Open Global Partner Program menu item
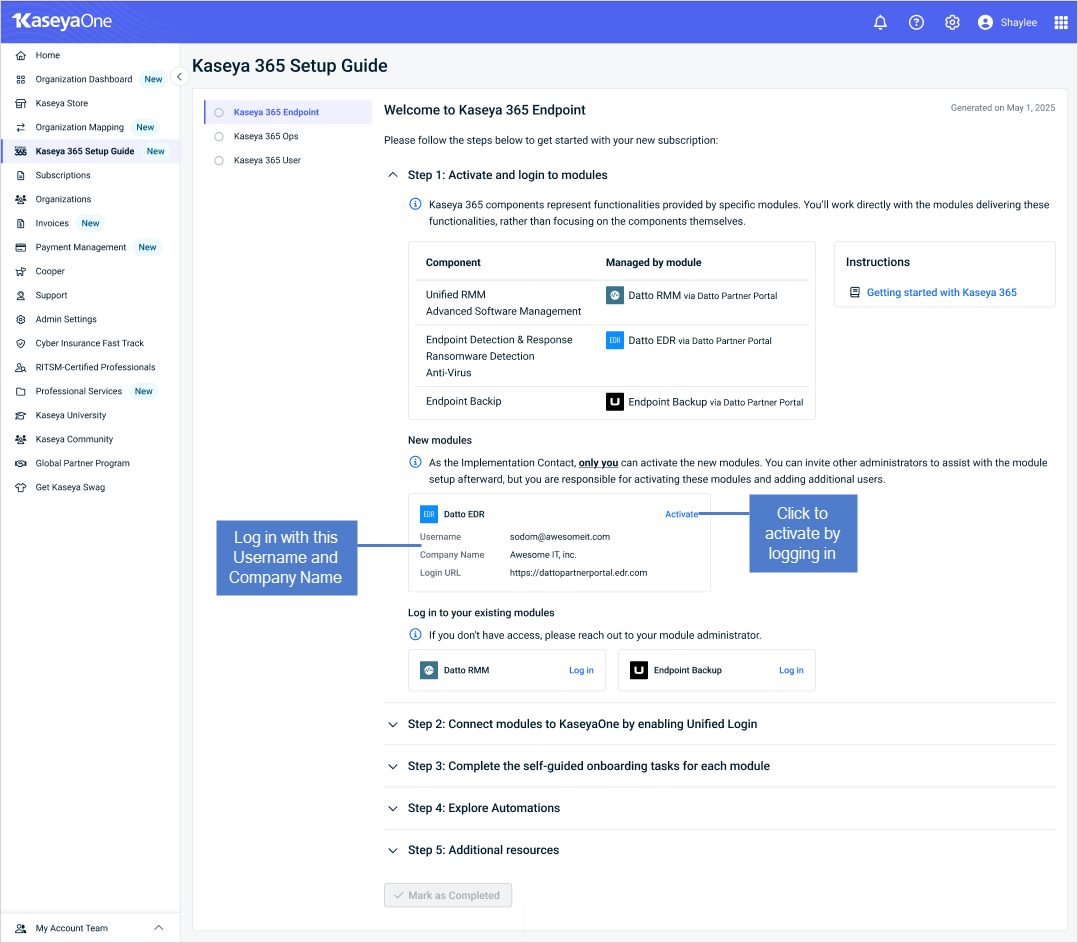1078x943 pixels. pos(82,464)
